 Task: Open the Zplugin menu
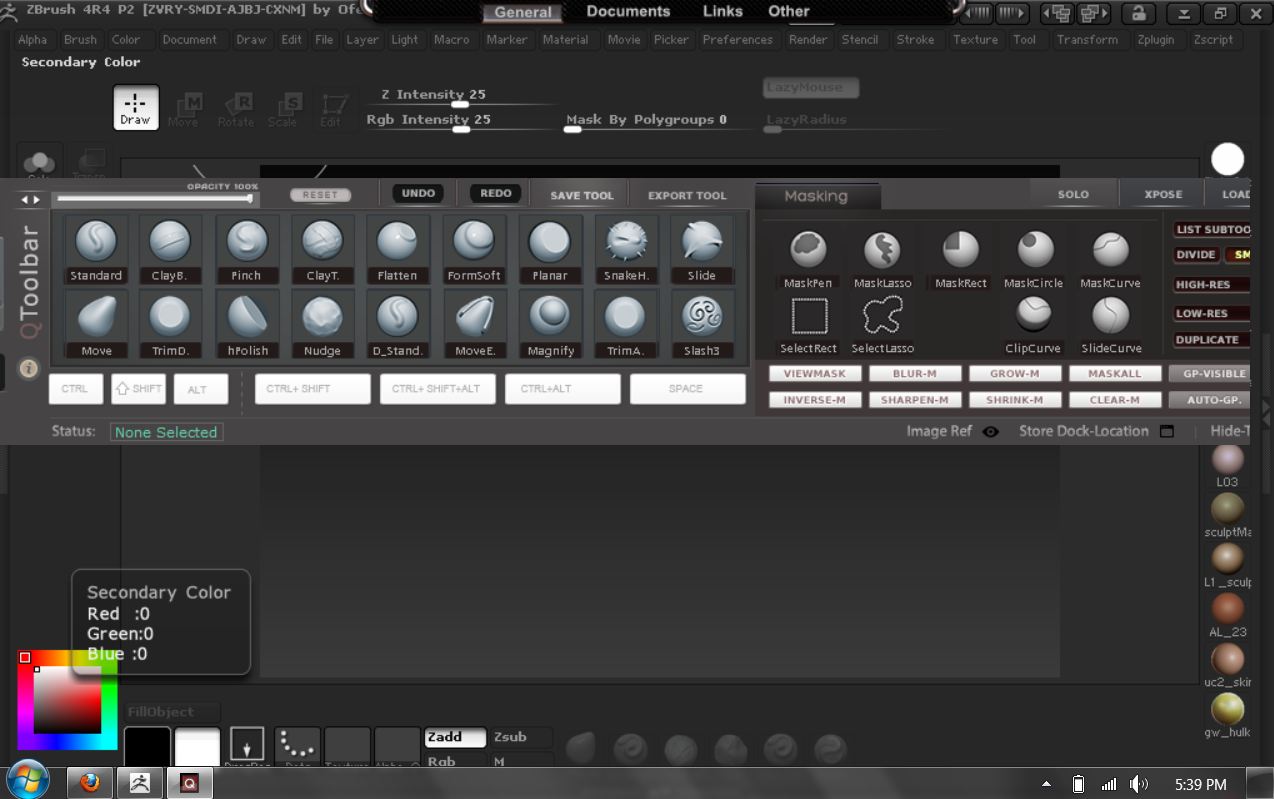tap(1155, 40)
